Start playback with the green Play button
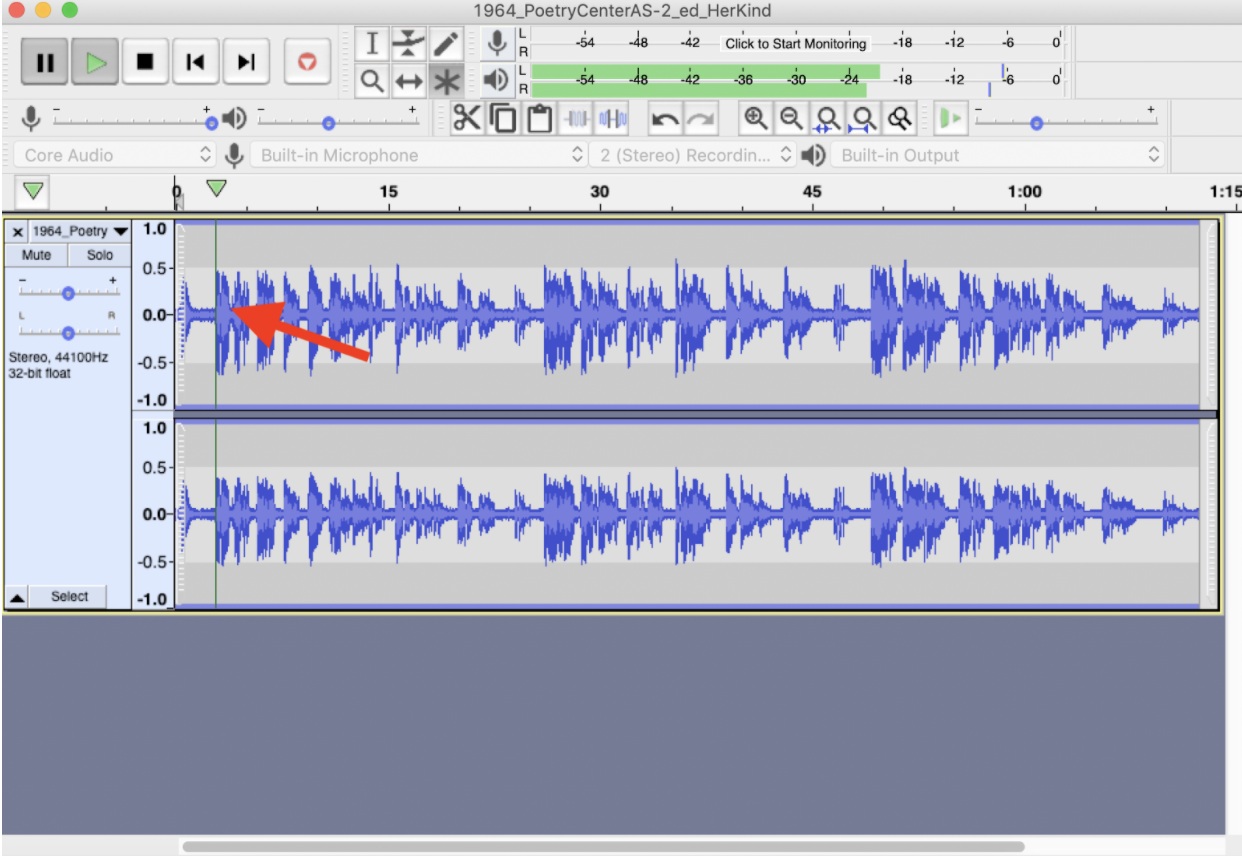 tap(95, 62)
